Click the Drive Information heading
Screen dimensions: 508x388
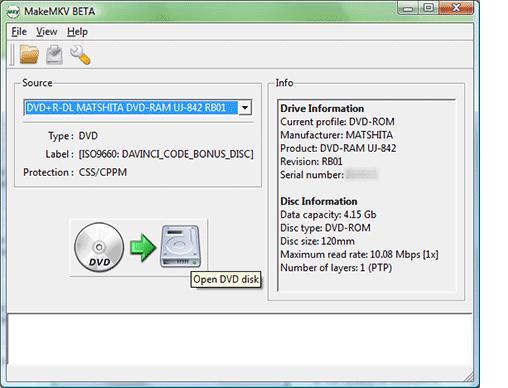(322, 108)
